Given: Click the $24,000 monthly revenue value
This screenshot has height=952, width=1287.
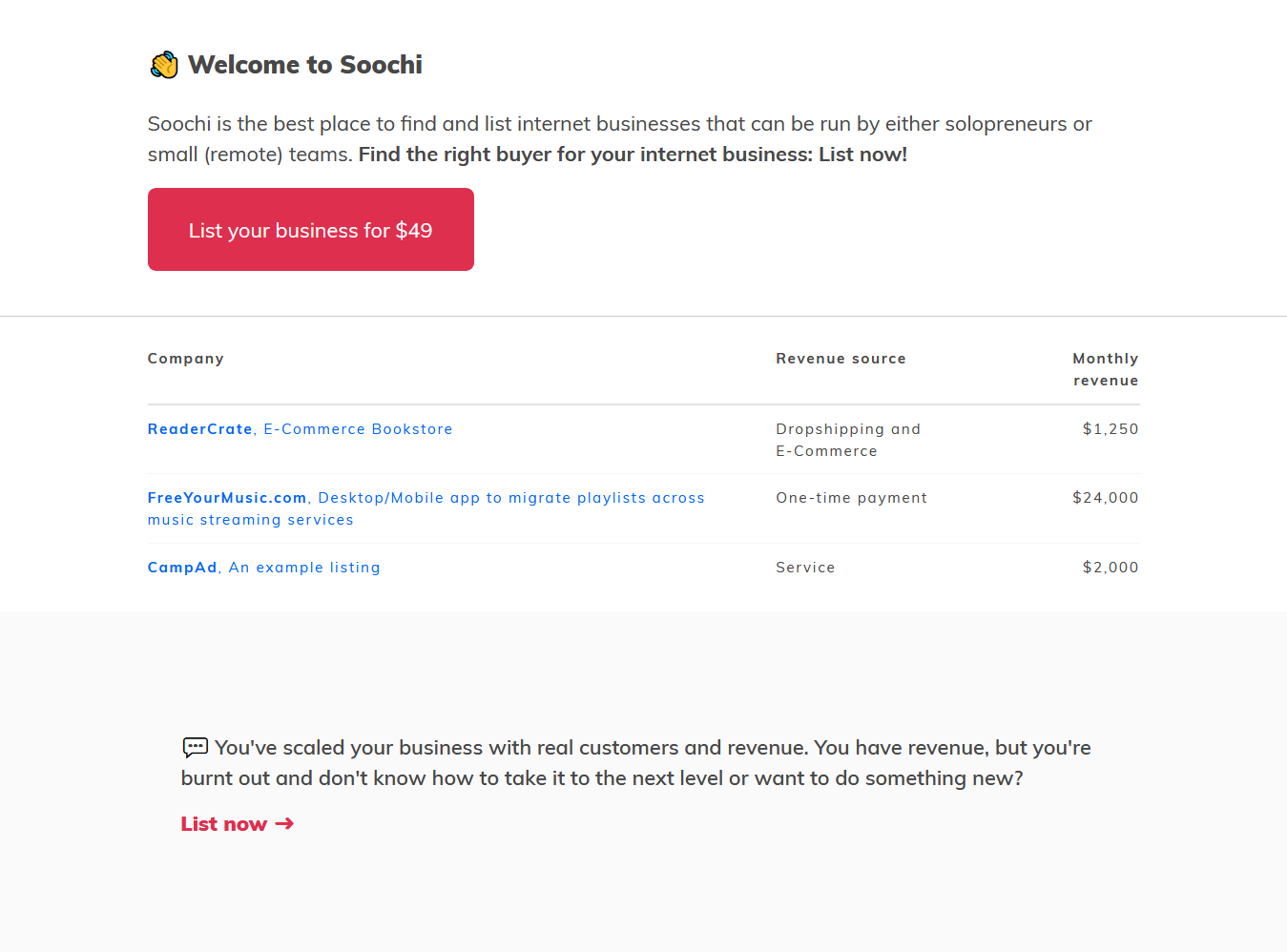Looking at the screenshot, I should pyautogui.click(x=1105, y=498).
